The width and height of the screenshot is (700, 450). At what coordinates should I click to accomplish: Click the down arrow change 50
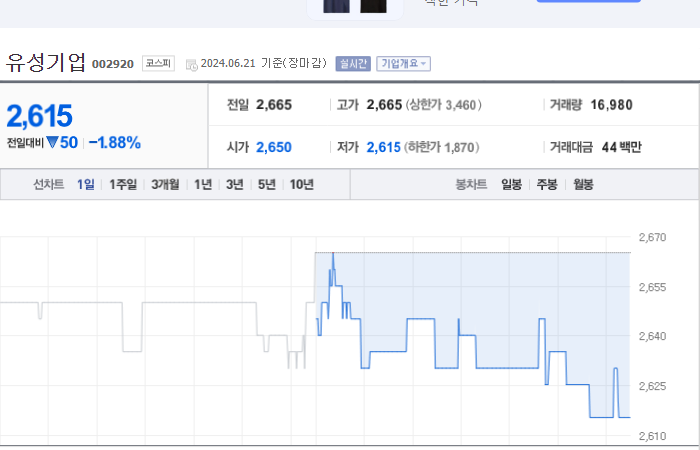point(62,142)
